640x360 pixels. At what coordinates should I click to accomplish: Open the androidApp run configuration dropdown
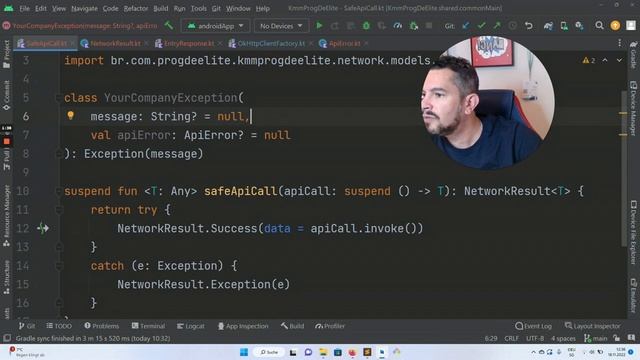point(216,26)
